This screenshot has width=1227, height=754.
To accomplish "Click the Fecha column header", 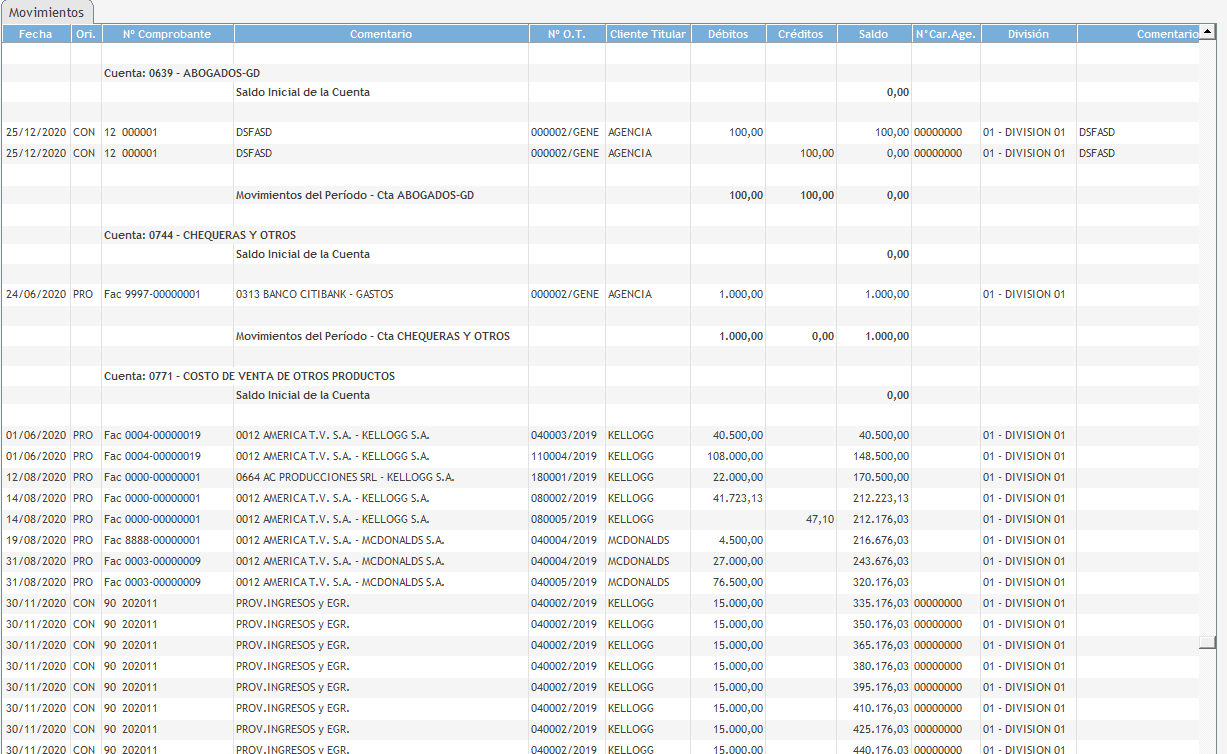I will click(35, 34).
